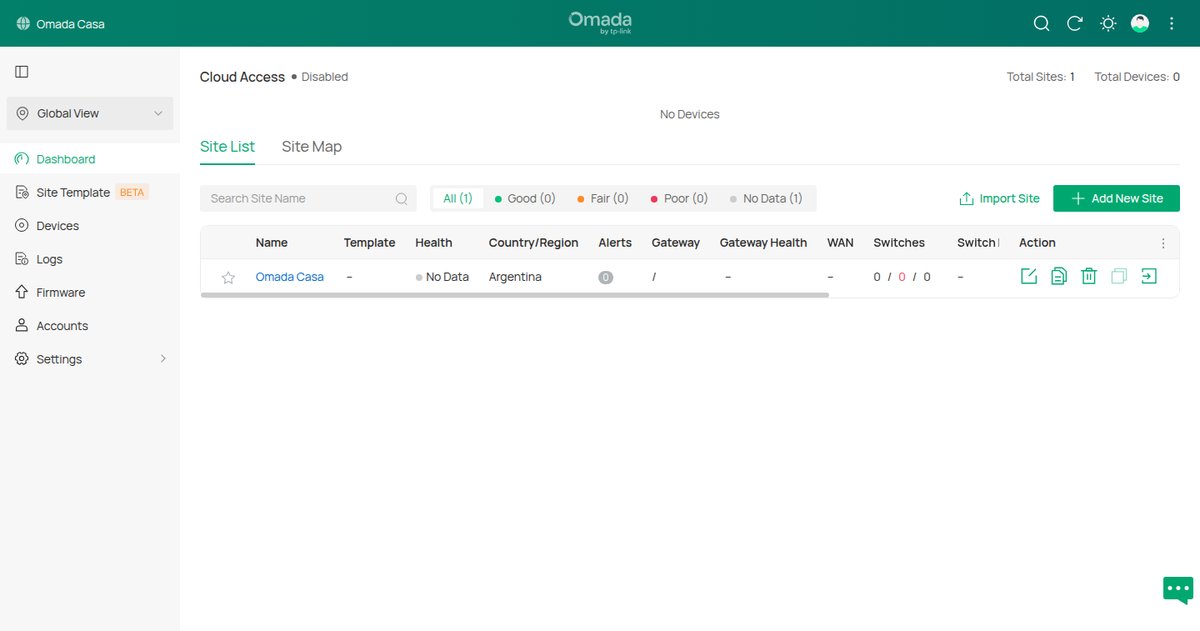Click the Name column header
Image resolution: width=1200 pixels, height=631 pixels.
tap(272, 243)
